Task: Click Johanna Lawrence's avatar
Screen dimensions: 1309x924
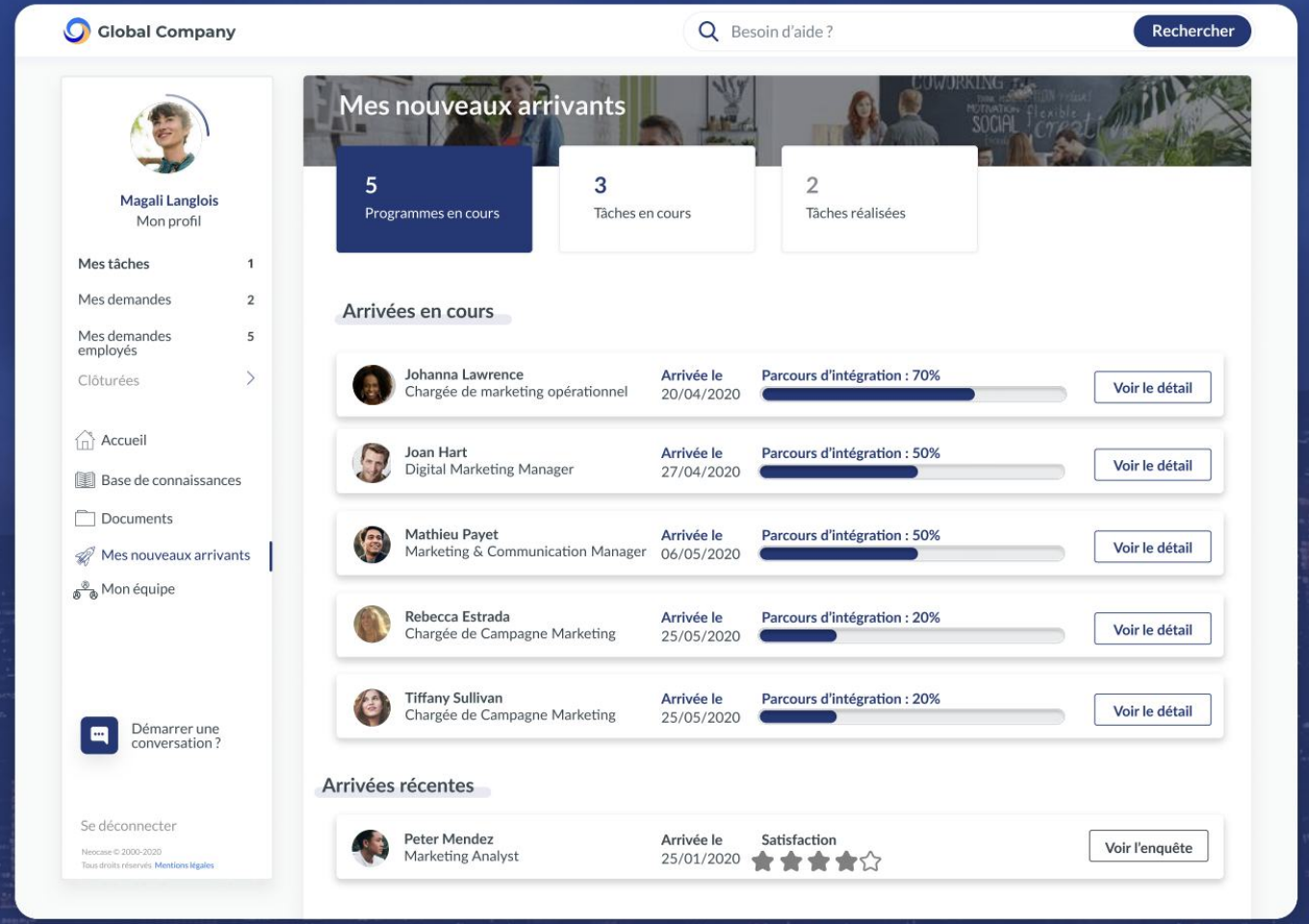Action: point(372,385)
